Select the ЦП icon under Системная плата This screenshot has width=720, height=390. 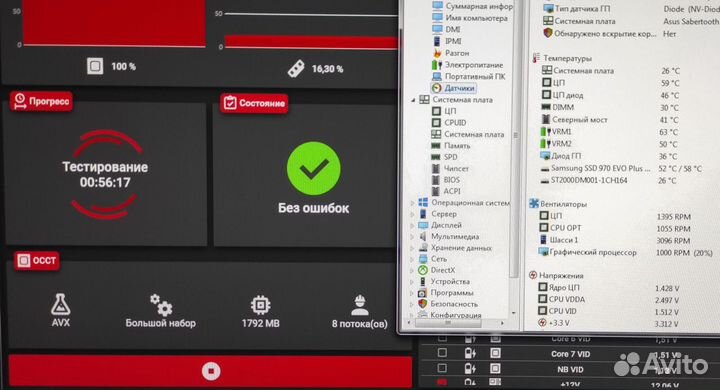(436, 111)
